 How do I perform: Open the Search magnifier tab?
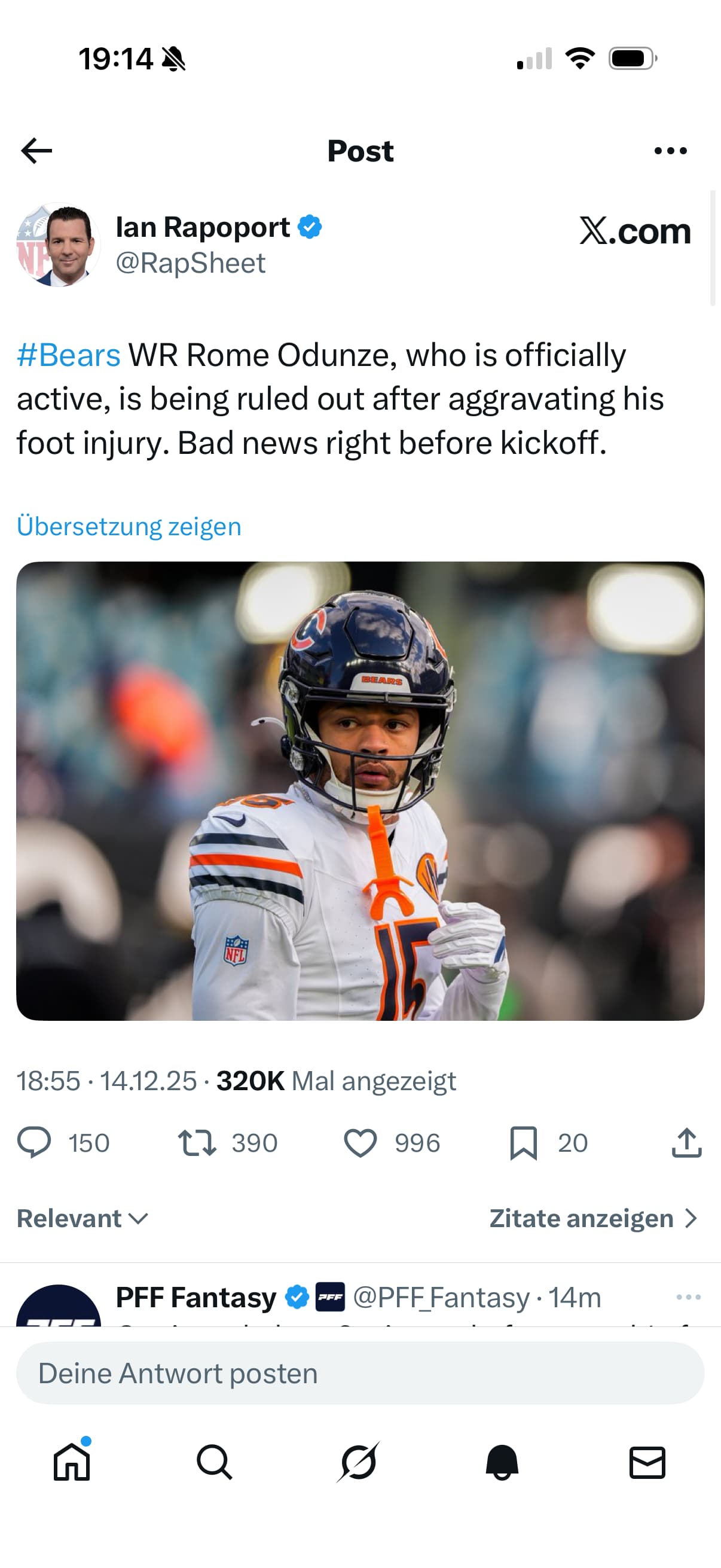pos(215,1462)
